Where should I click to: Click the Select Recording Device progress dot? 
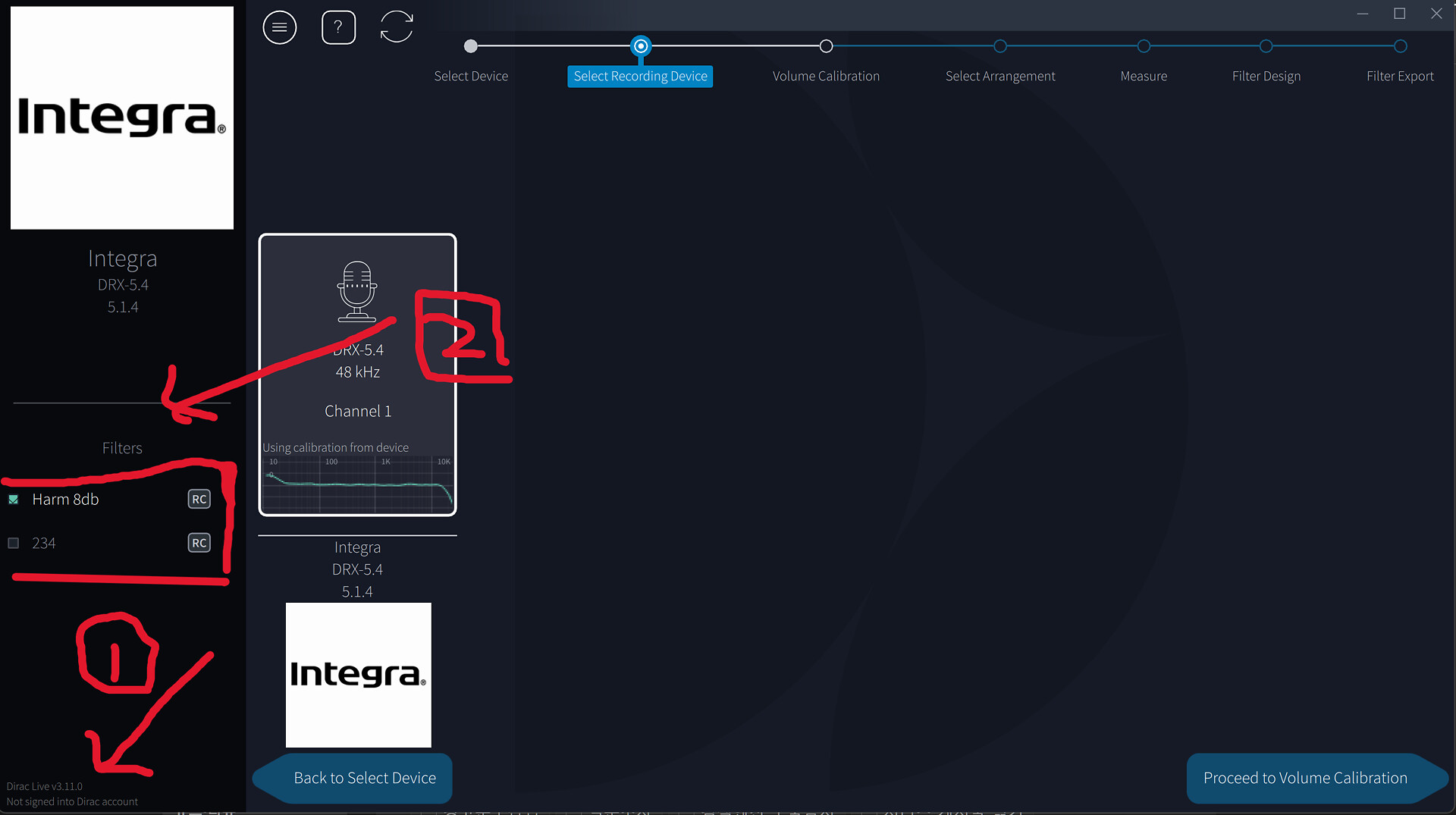[641, 46]
